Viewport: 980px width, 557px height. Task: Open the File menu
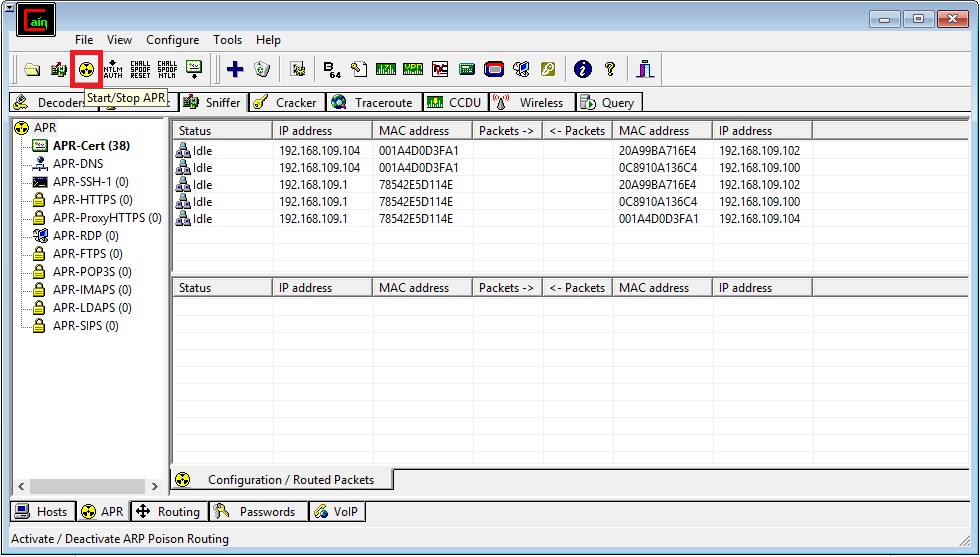[84, 40]
